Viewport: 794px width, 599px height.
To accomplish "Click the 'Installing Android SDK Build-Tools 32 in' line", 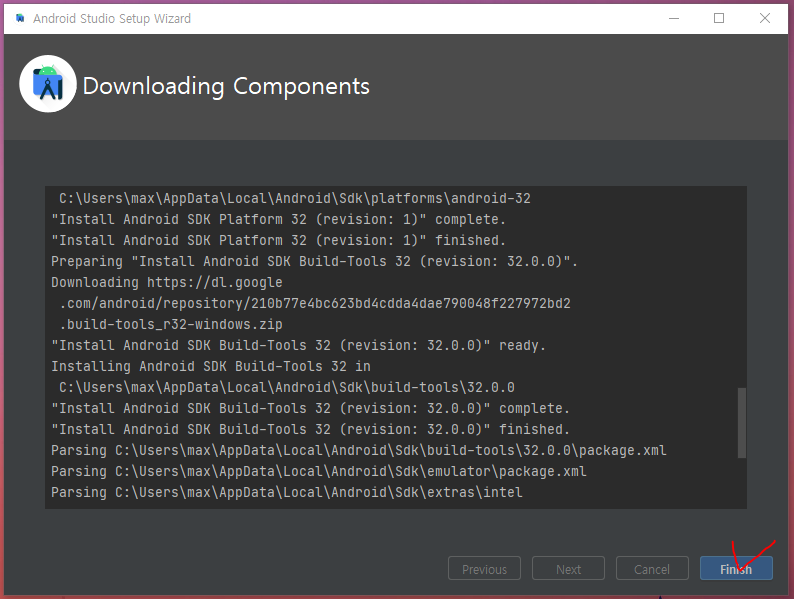I will (x=211, y=367).
